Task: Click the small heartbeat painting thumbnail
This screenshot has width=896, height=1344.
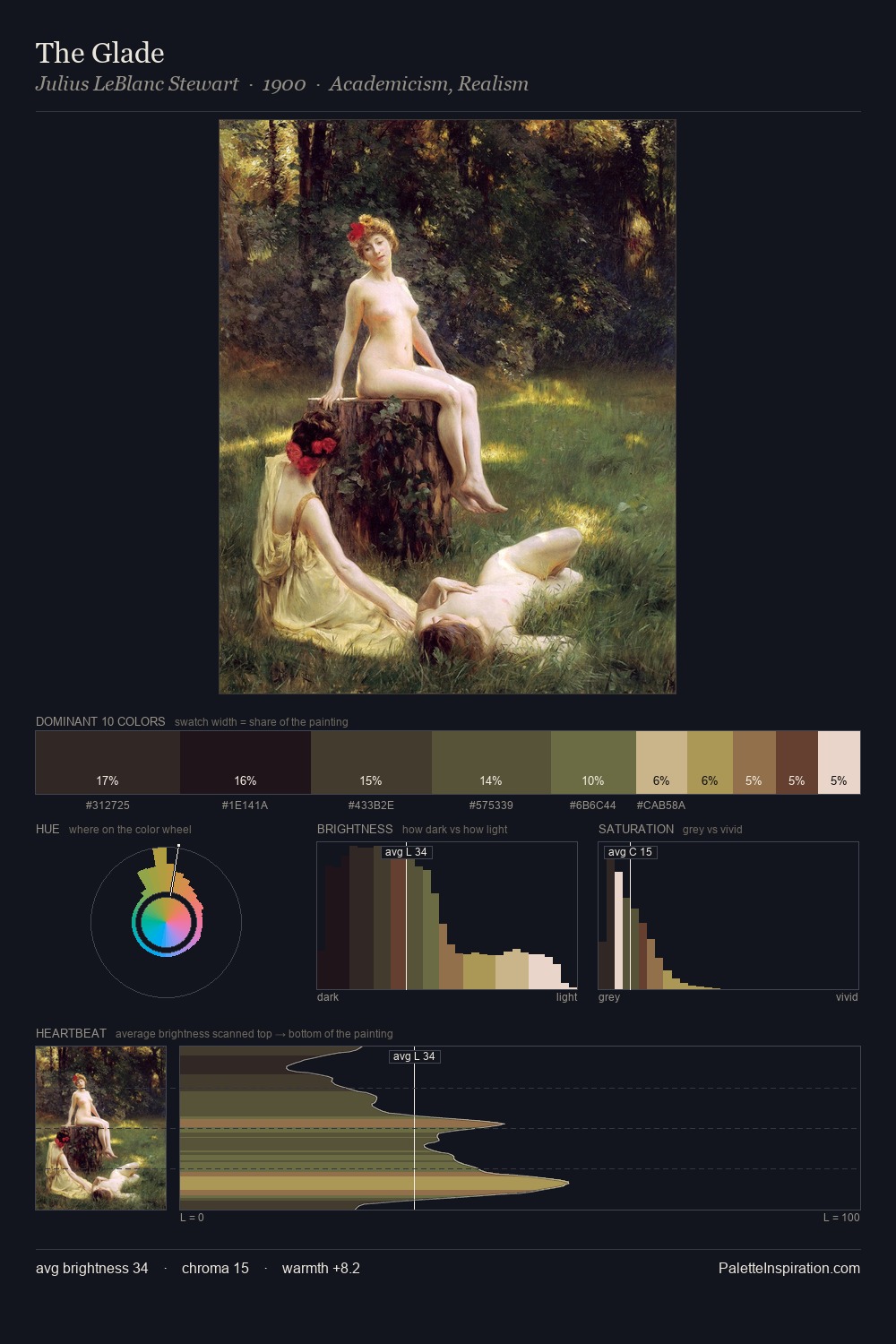Action: coord(101,1128)
